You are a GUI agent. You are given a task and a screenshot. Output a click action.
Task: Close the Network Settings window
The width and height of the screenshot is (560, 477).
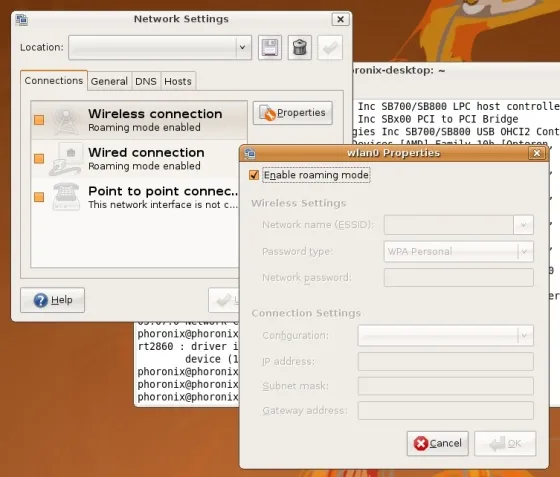coord(340,19)
